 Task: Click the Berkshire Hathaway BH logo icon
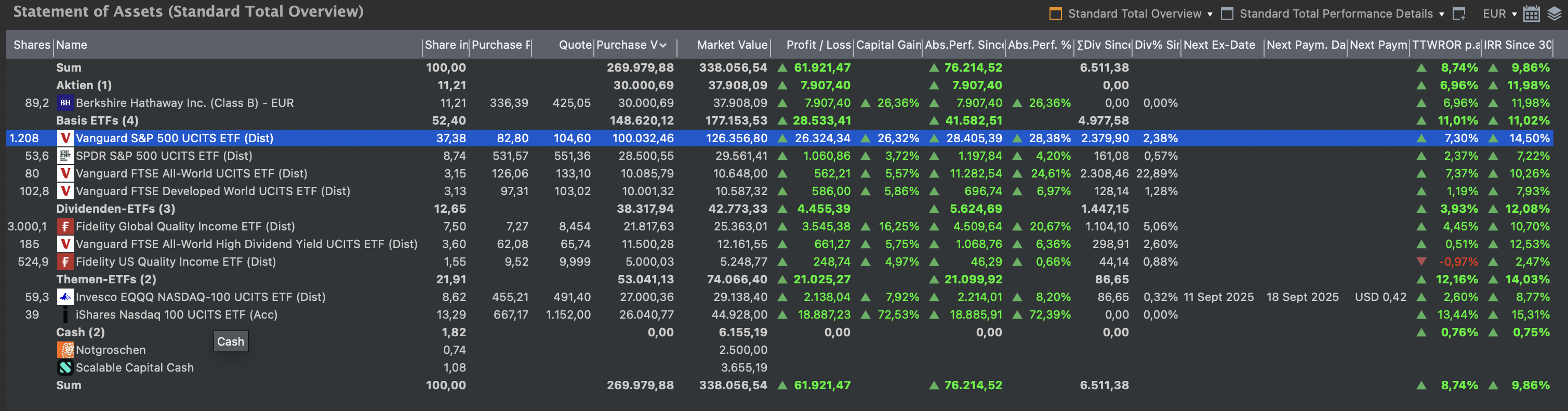65,103
